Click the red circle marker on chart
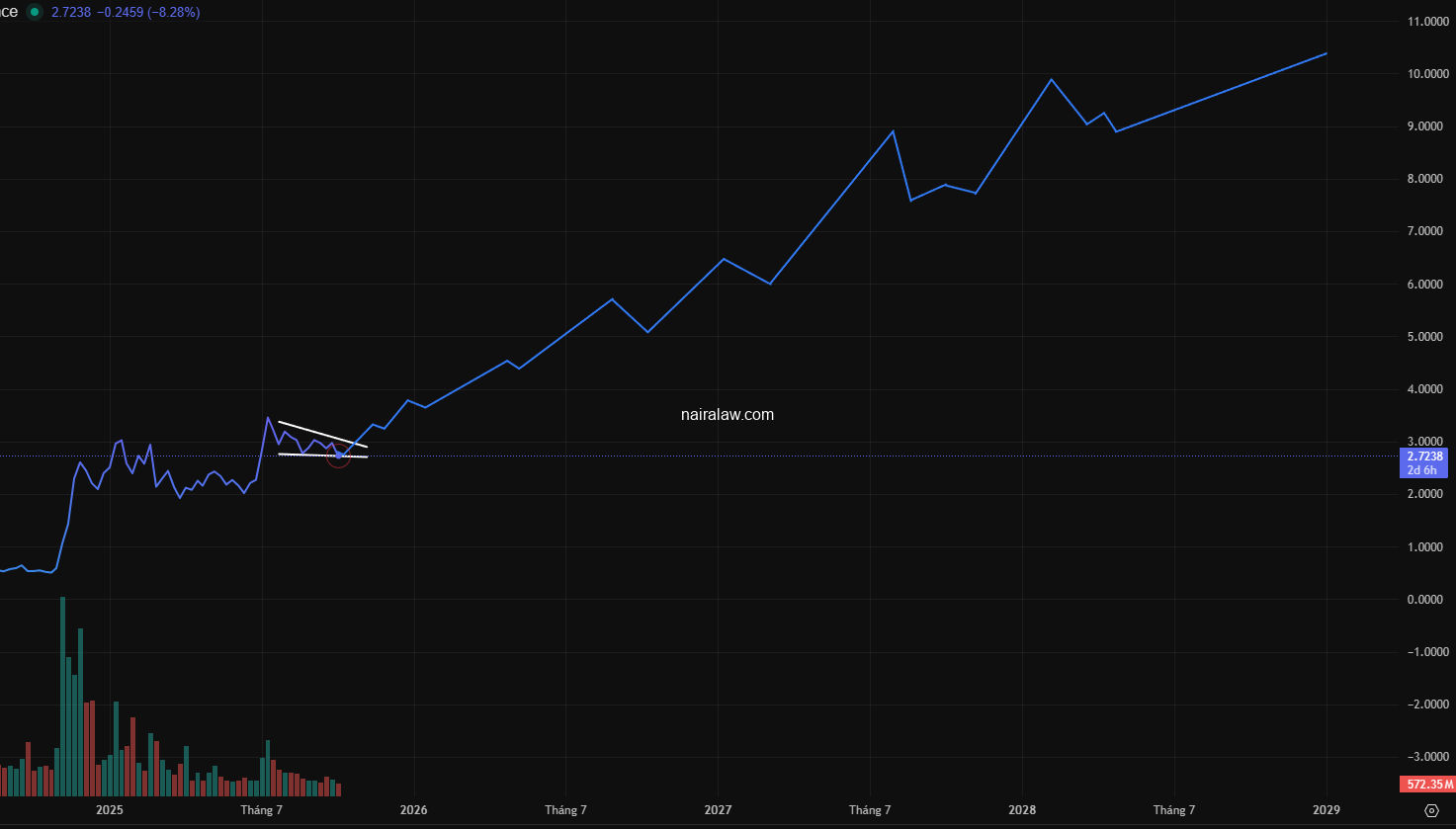Image resolution: width=1456 pixels, height=829 pixels. [x=338, y=456]
